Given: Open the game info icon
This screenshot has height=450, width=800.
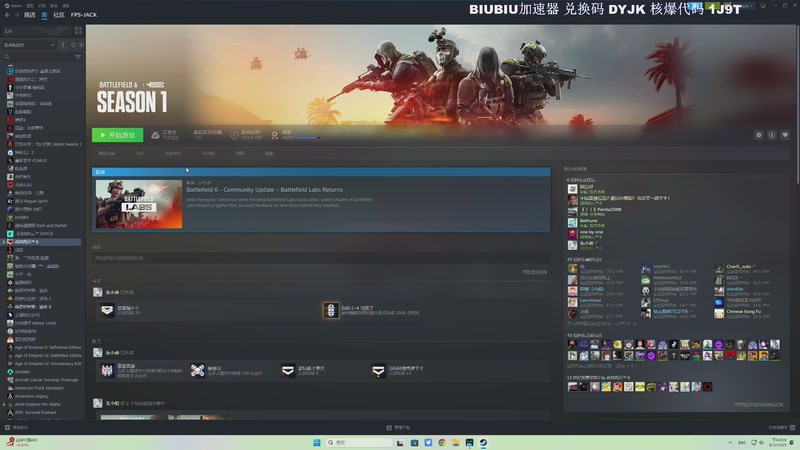Looking at the screenshot, I should point(772,135).
